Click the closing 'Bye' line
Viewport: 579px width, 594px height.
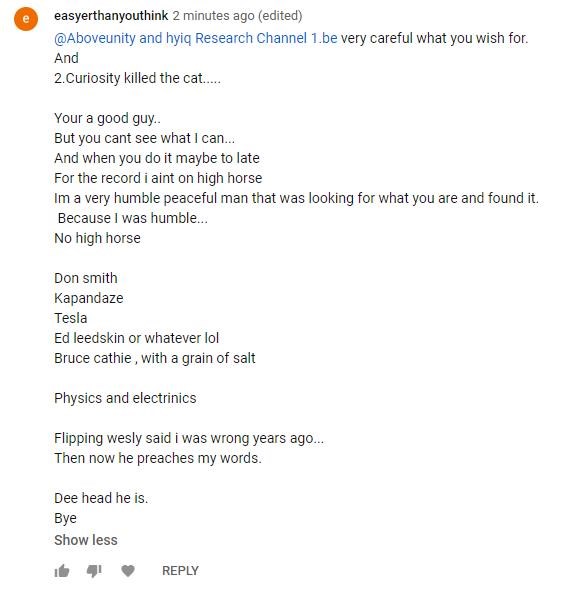pyautogui.click(x=65, y=518)
